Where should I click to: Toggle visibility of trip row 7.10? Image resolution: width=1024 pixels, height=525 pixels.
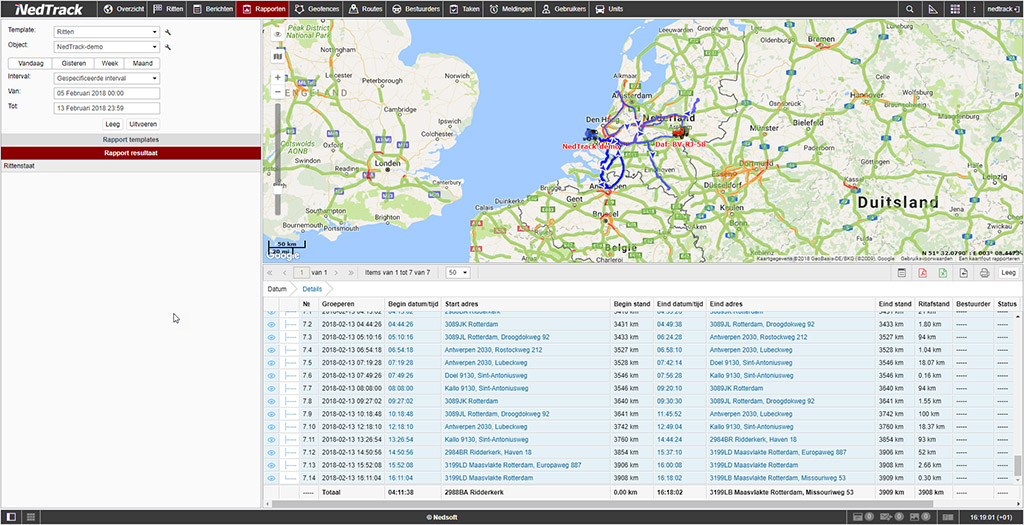click(272, 426)
